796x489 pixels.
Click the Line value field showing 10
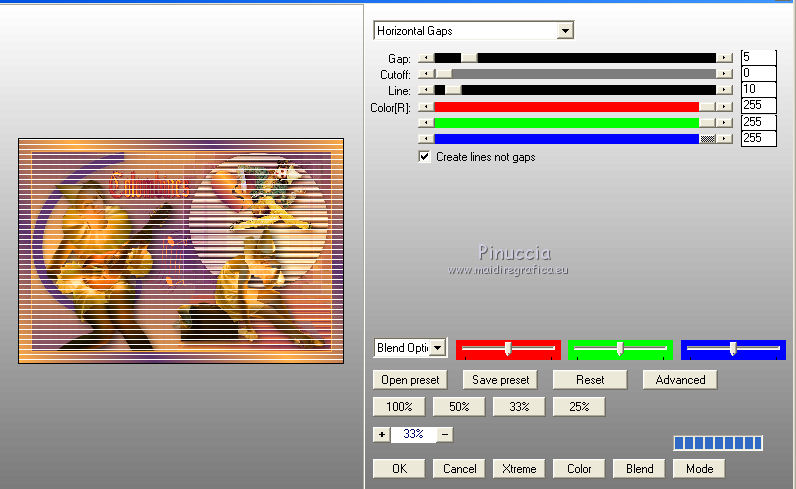758,89
